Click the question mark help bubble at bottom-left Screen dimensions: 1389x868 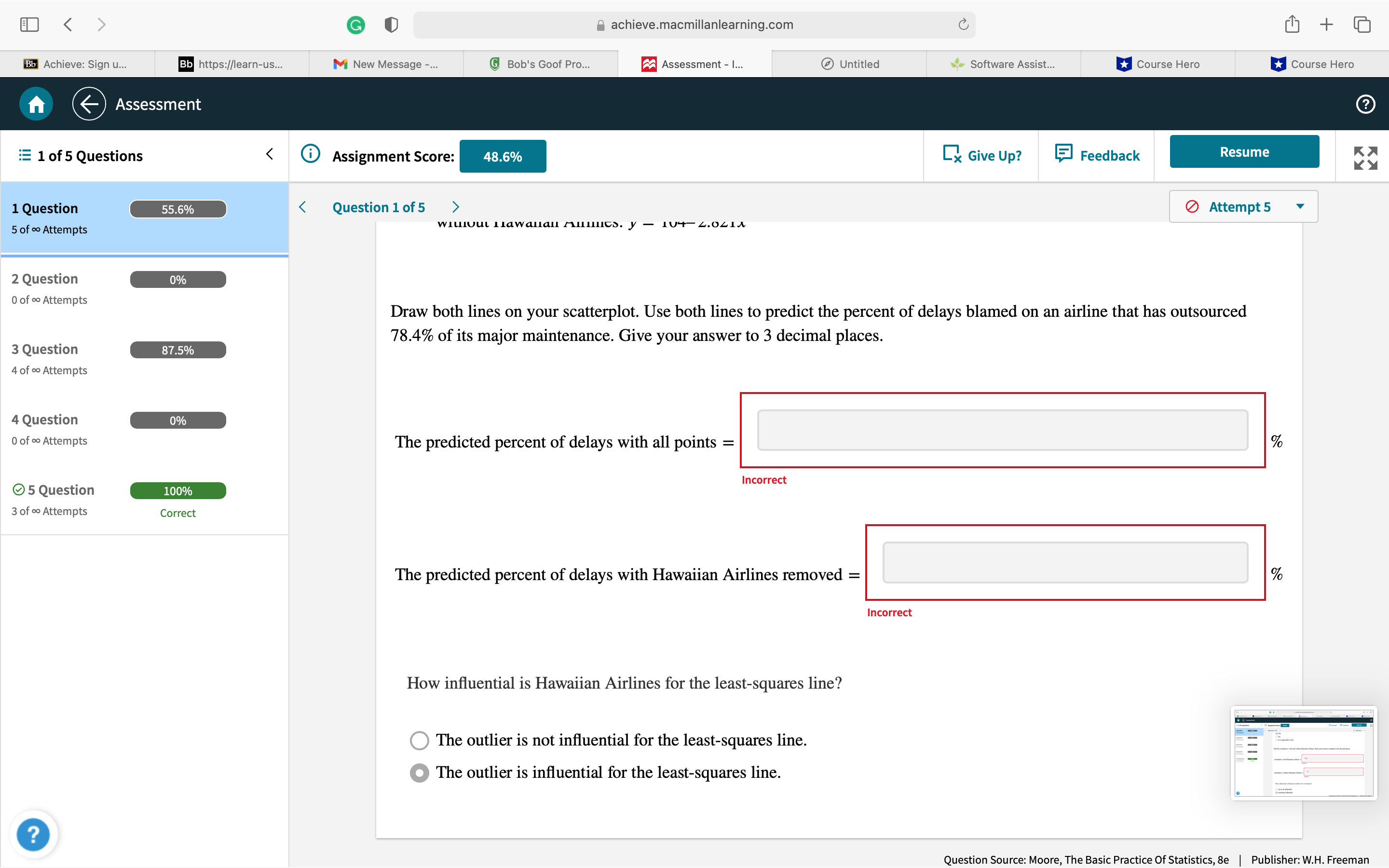coord(33,834)
